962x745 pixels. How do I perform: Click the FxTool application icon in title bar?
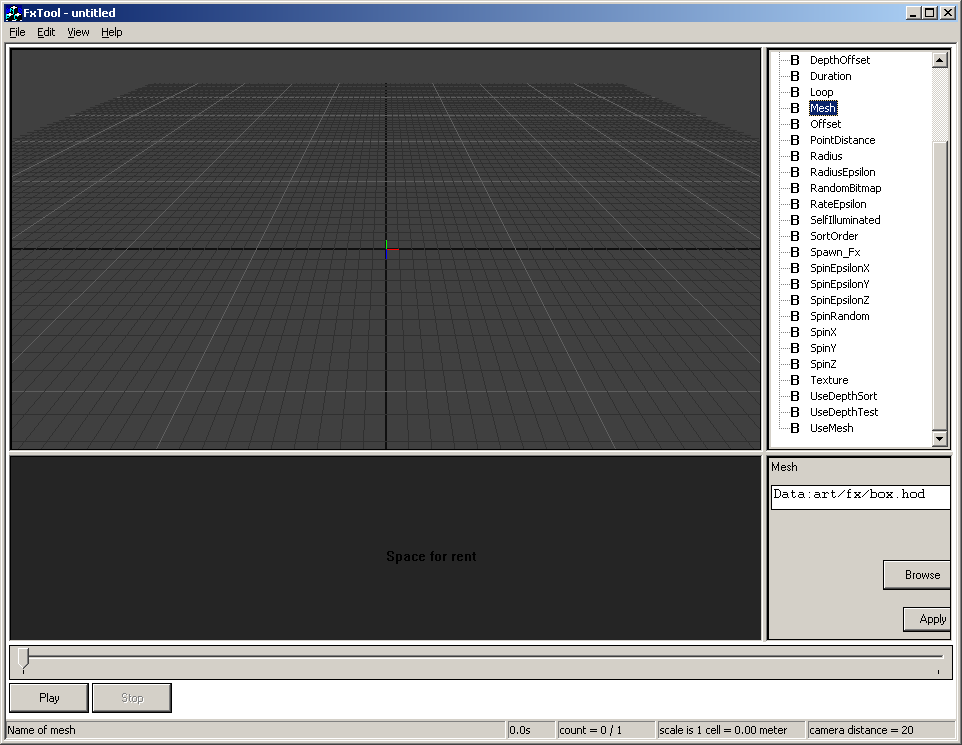pyautogui.click(x=13, y=13)
